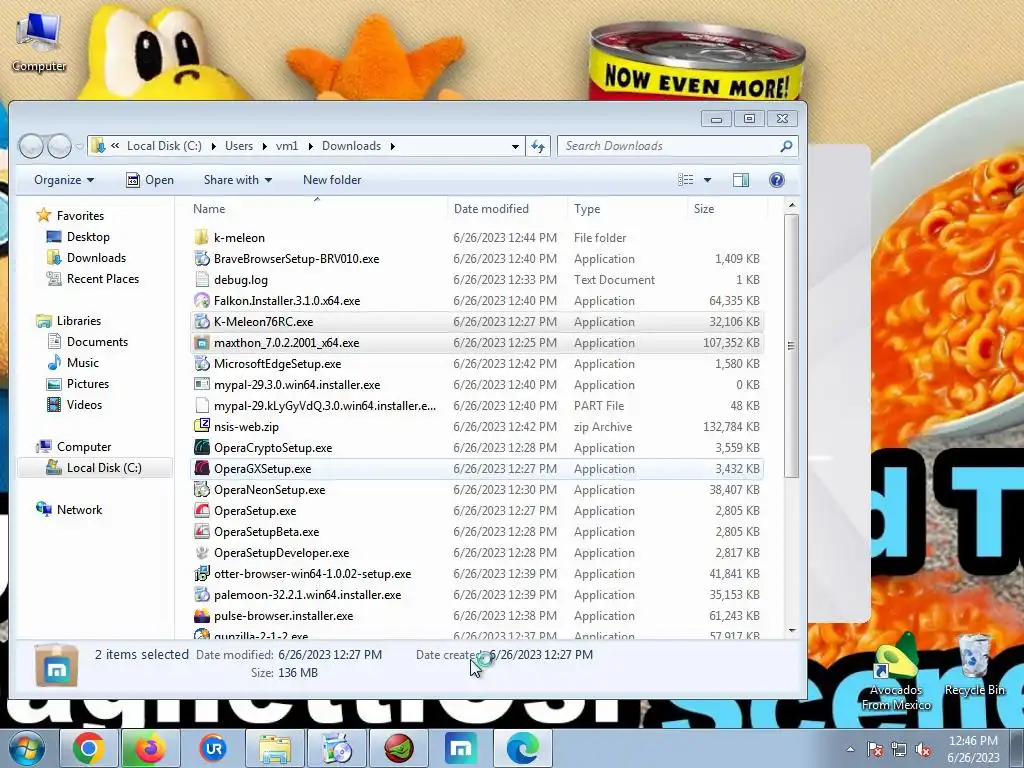The image size is (1024, 768).
Task: Open the Share with dropdown
Action: (x=238, y=180)
